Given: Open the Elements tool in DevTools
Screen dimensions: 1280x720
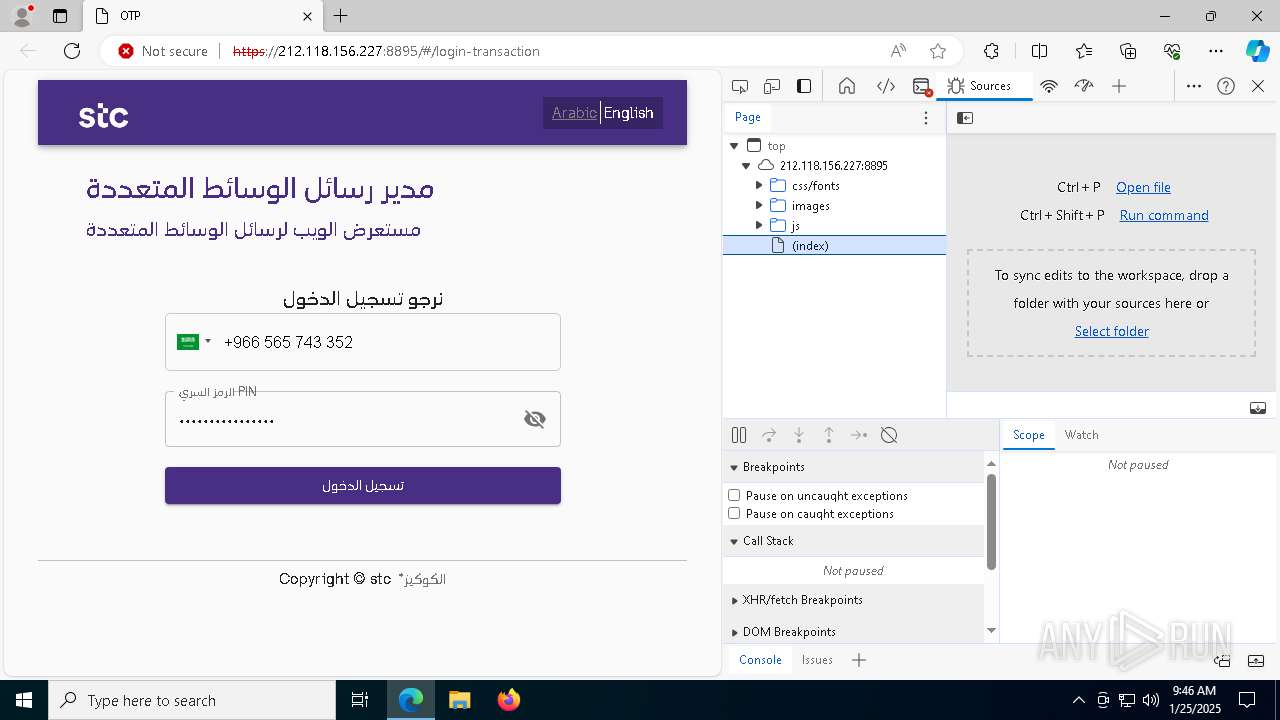Looking at the screenshot, I should point(886,86).
